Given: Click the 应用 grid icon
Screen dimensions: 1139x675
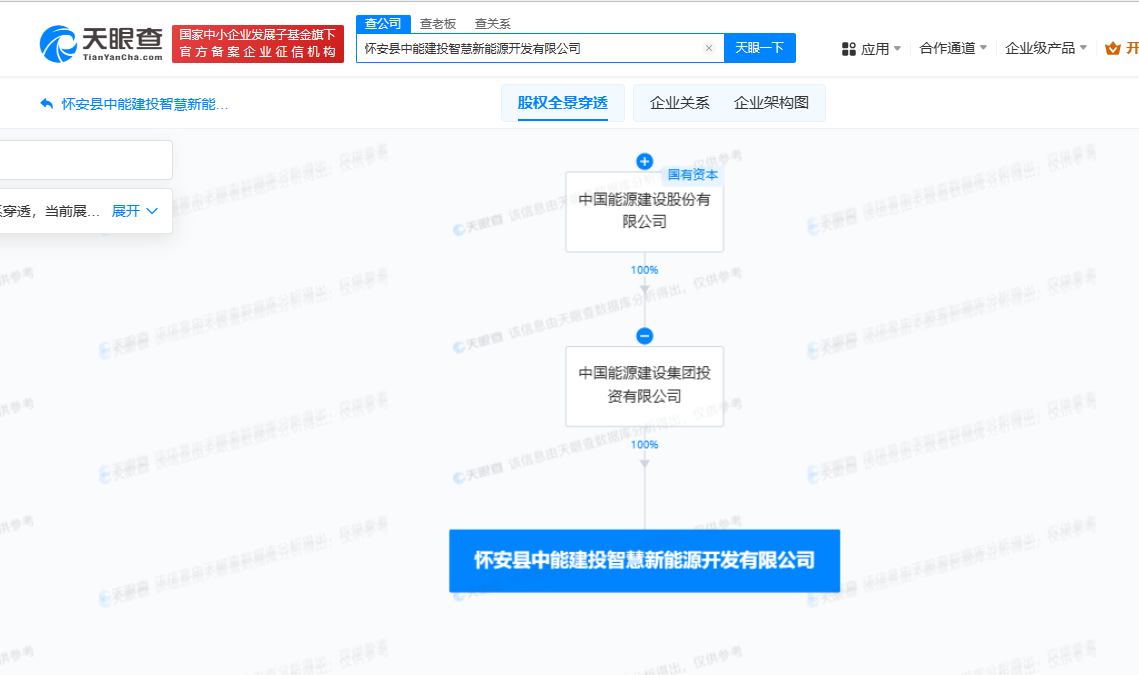Looking at the screenshot, I should click(848, 49).
